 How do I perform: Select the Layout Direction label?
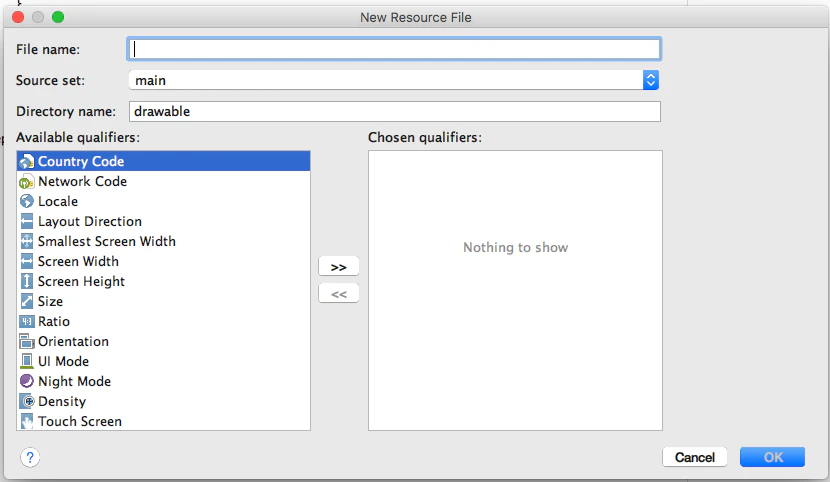[x=90, y=222]
